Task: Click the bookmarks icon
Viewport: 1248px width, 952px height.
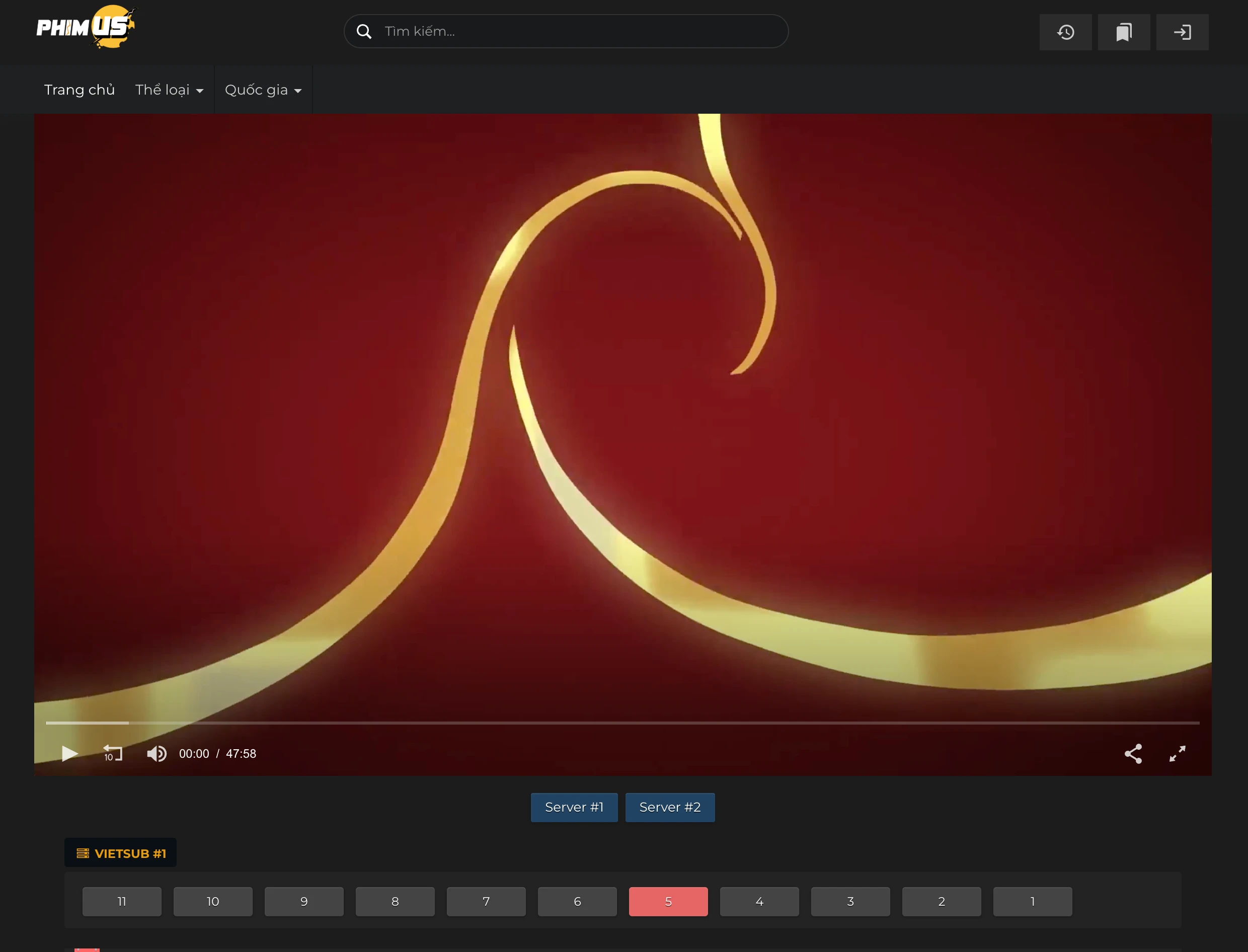Action: [1123, 32]
